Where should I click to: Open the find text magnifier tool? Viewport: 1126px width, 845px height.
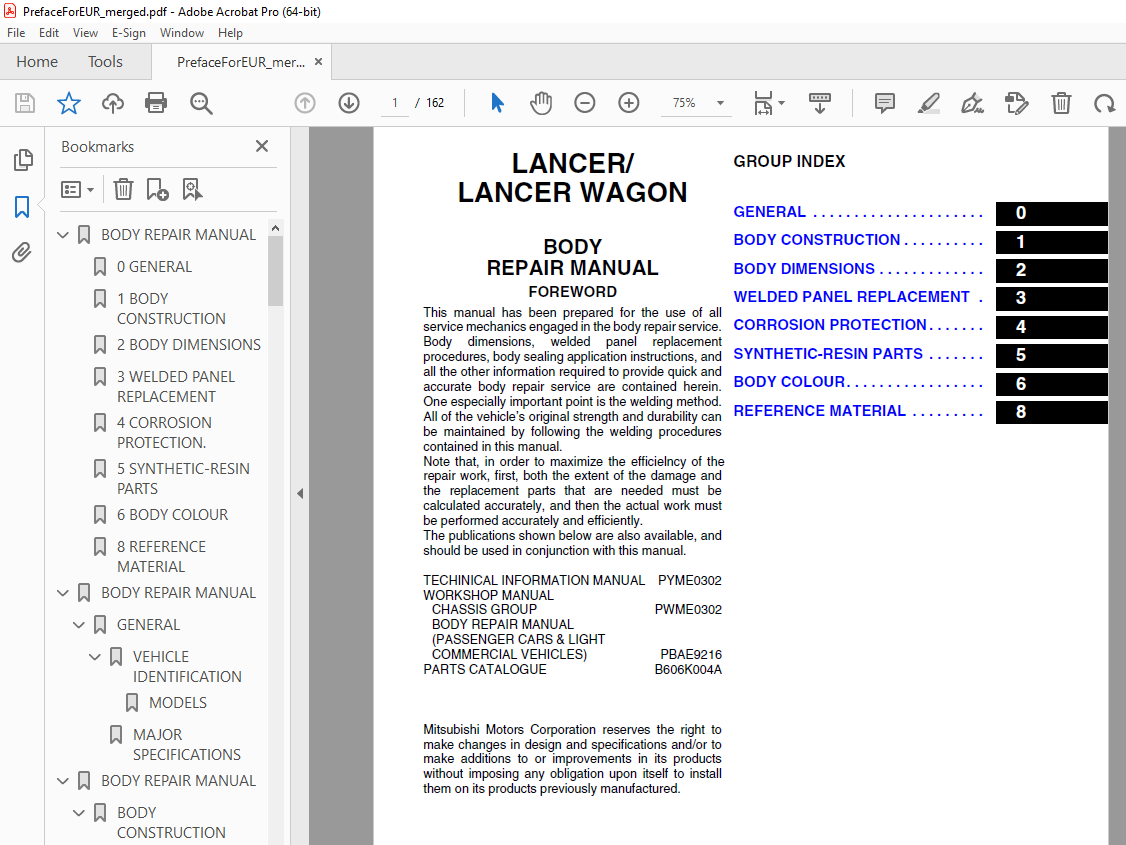[x=201, y=103]
